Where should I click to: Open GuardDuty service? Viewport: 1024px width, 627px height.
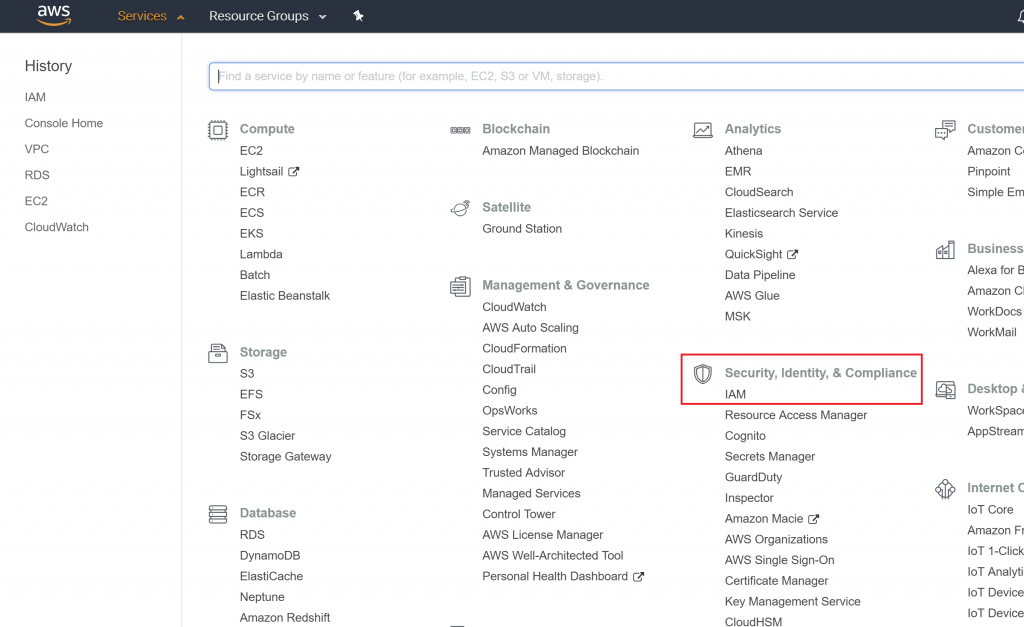(x=754, y=477)
